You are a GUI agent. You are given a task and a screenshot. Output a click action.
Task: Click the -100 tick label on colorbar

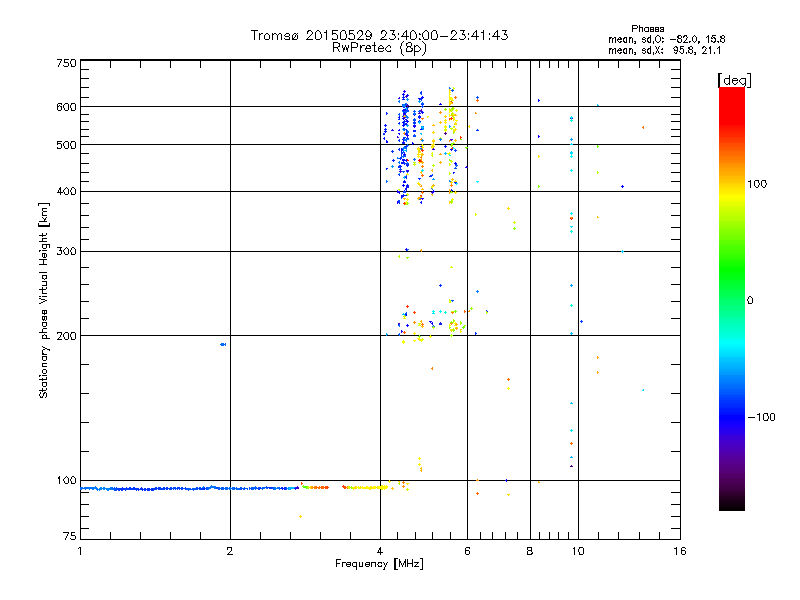coord(764,417)
